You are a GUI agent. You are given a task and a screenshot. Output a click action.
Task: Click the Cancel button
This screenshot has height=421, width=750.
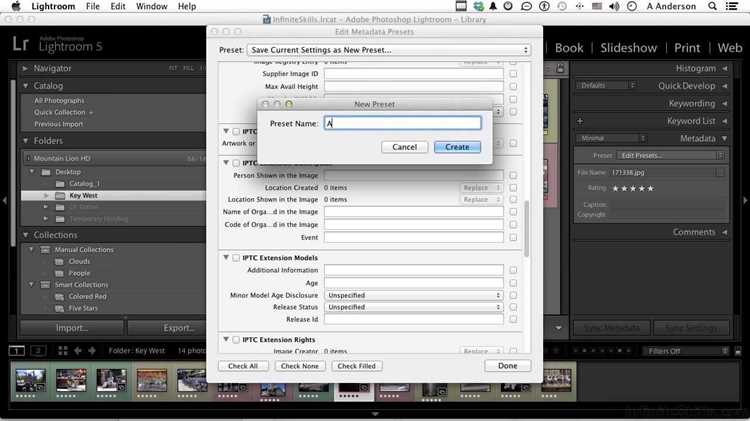click(405, 147)
